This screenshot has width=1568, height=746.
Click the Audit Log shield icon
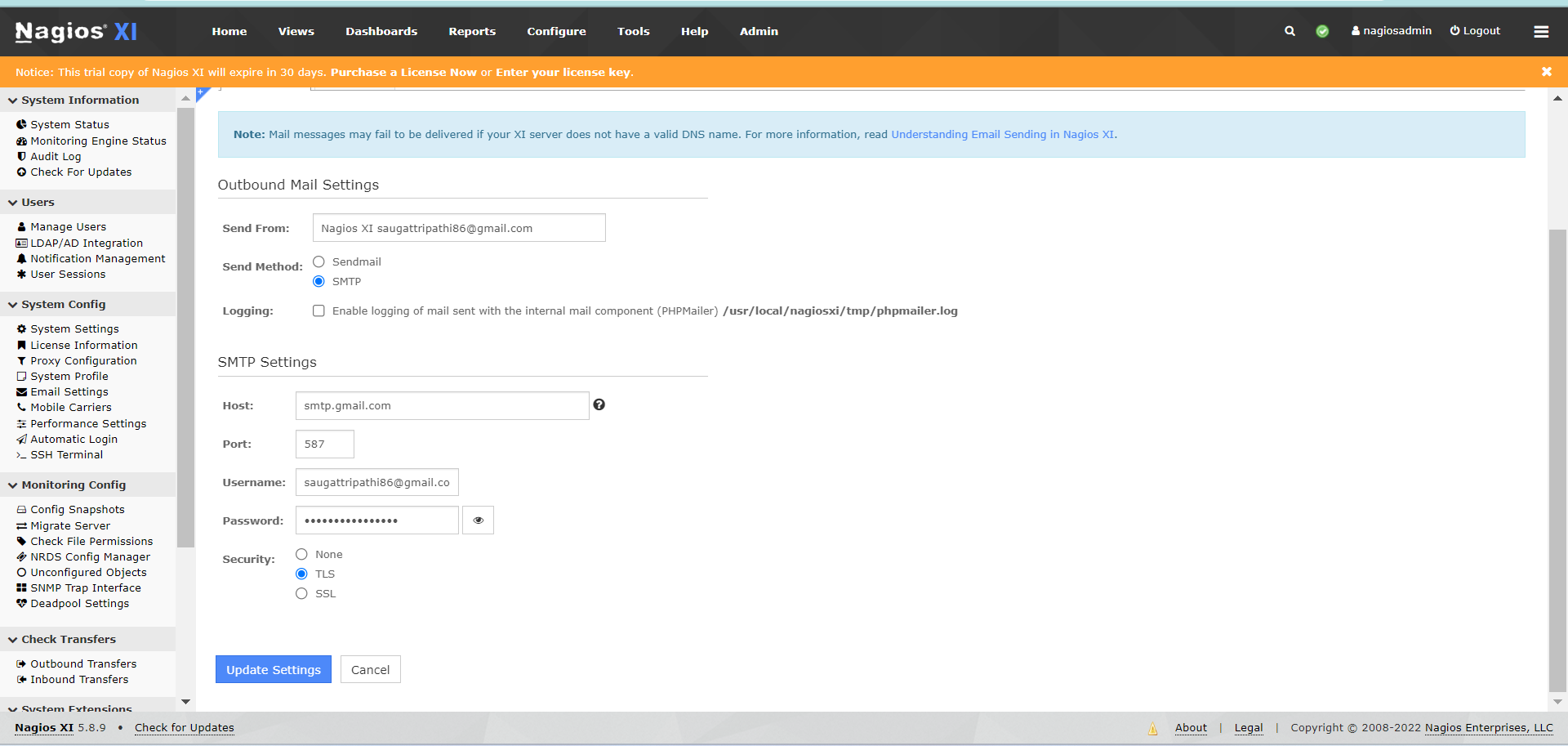[x=21, y=156]
